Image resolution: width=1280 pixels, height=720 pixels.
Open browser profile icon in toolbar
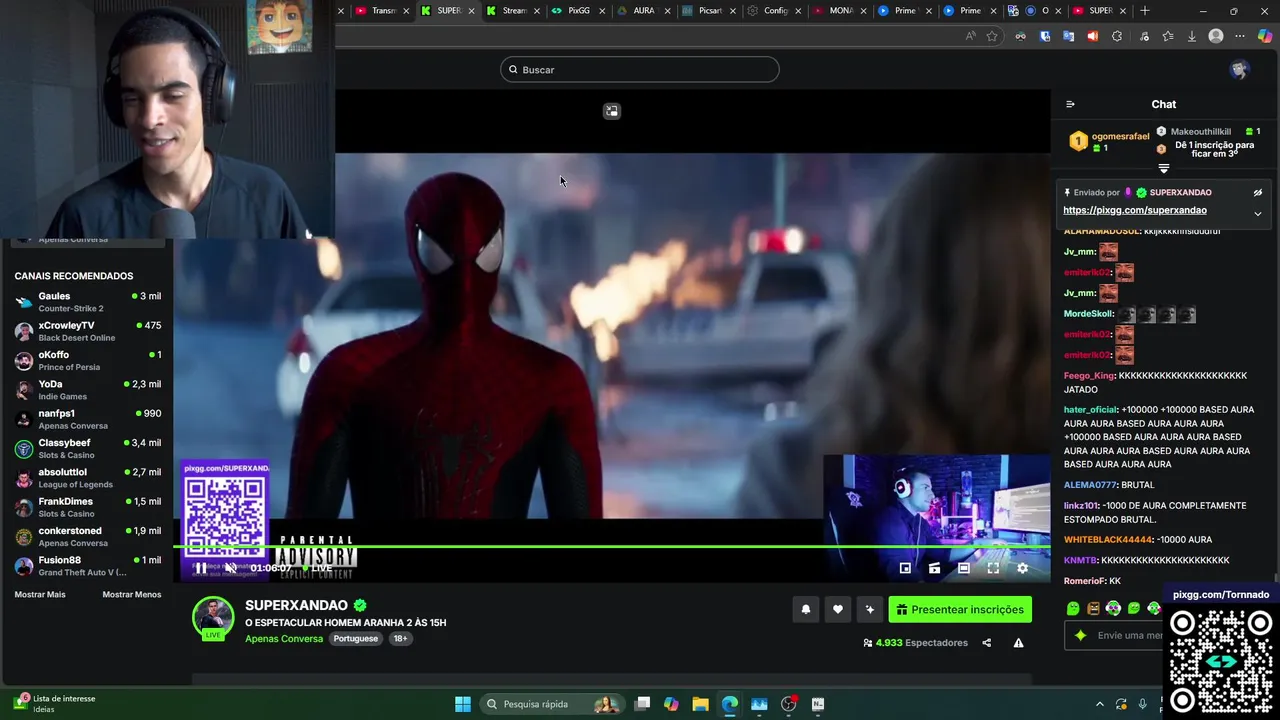(x=1216, y=36)
